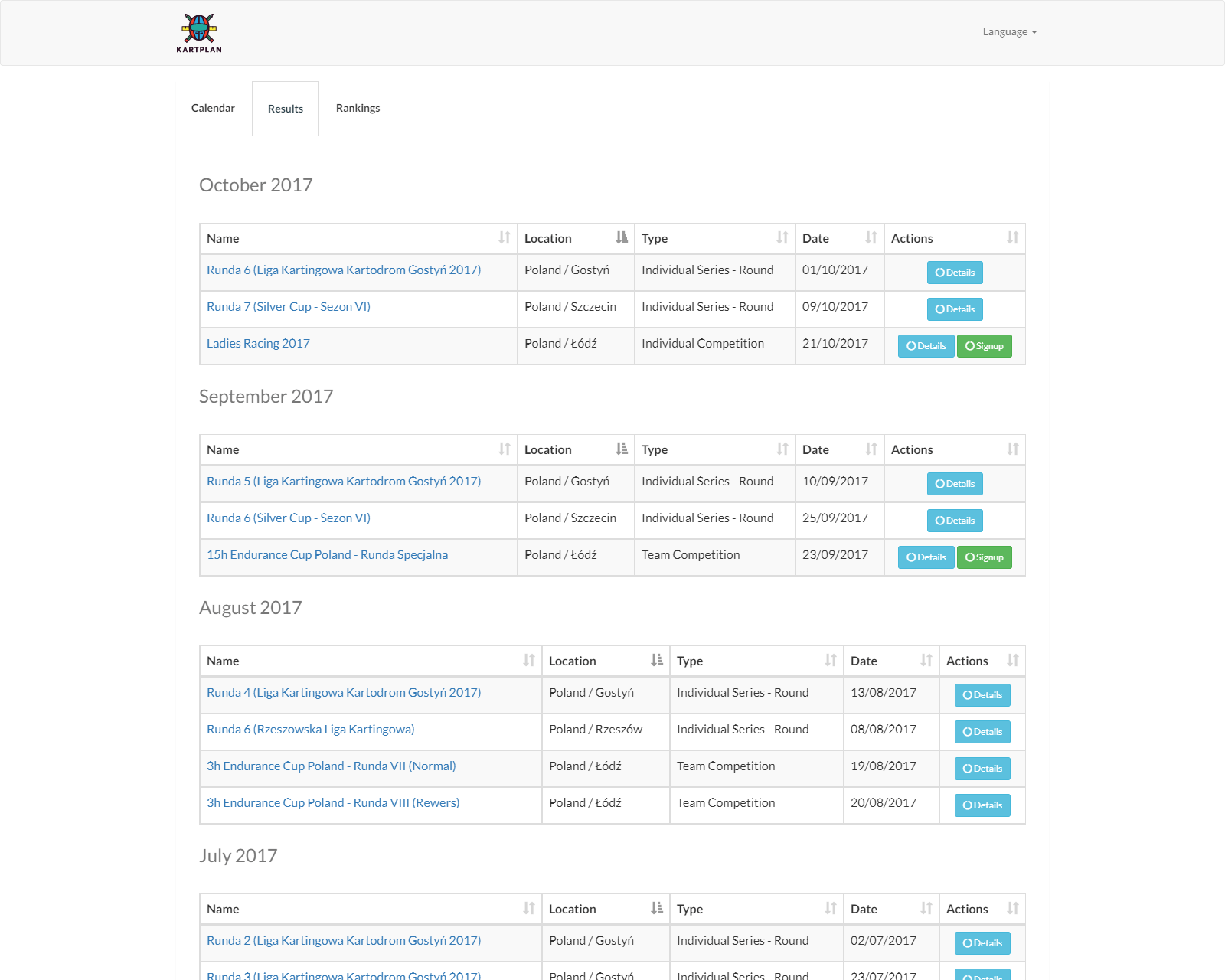
Task: Sort July table by Actions icon
Action: pos(1013,909)
